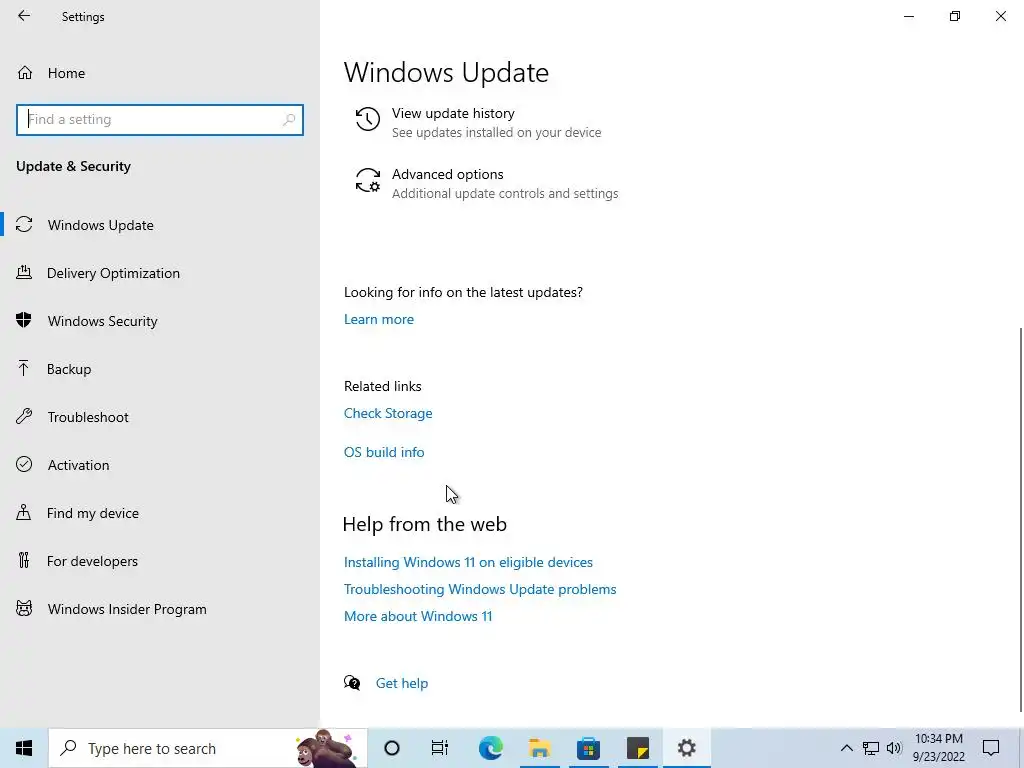1024x768 pixels.
Task: Open Cortana from the taskbar
Action: [x=392, y=748]
